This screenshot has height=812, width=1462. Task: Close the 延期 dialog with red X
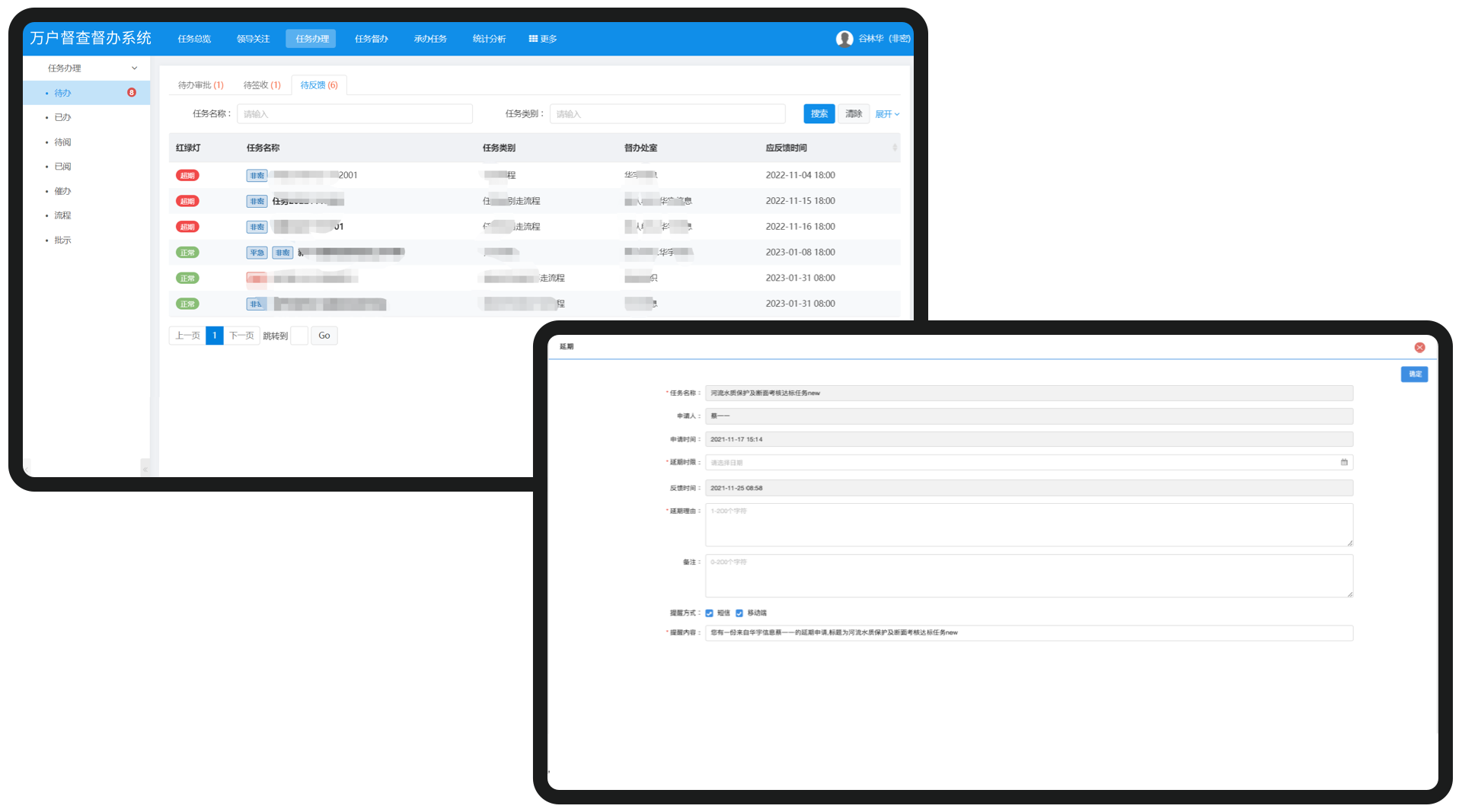pyautogui.click(x=1419, y=347)
